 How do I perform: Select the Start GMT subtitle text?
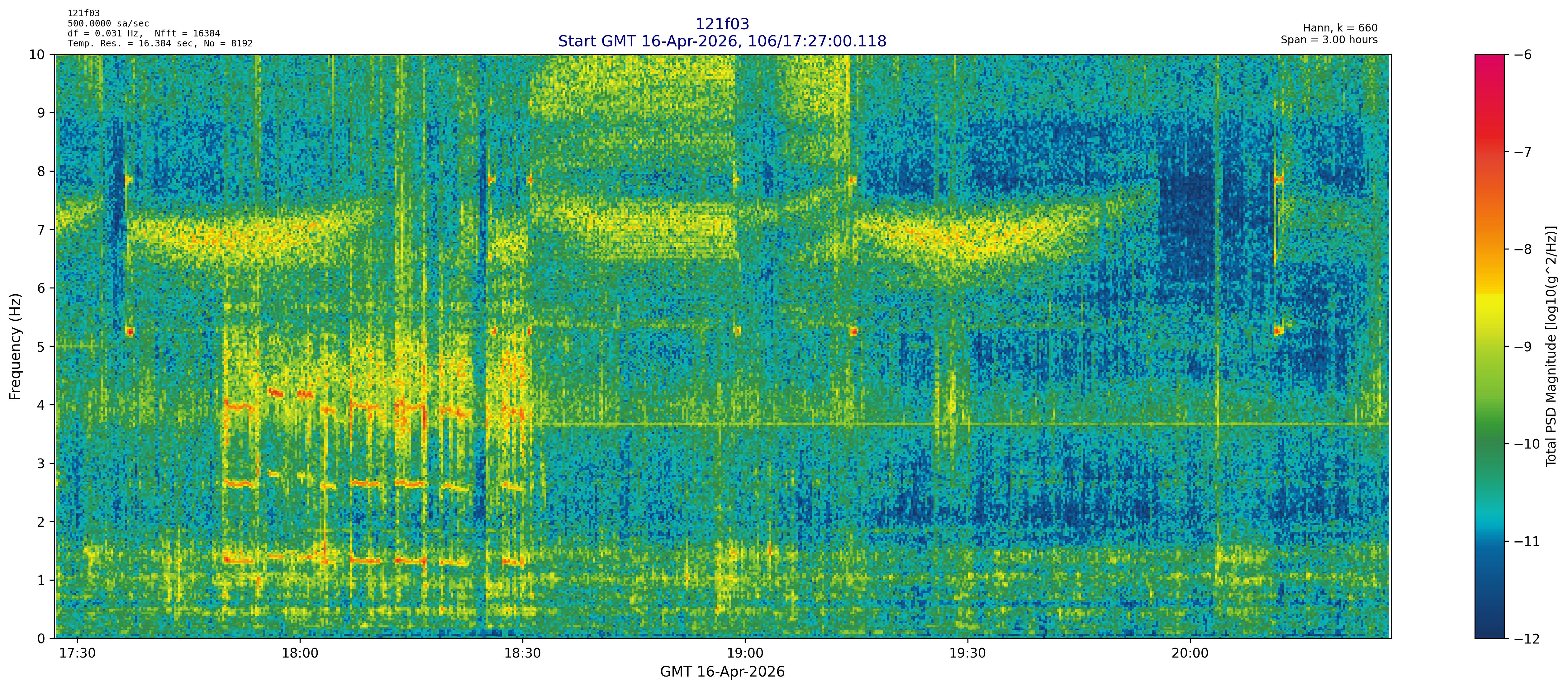coord(722,41)
